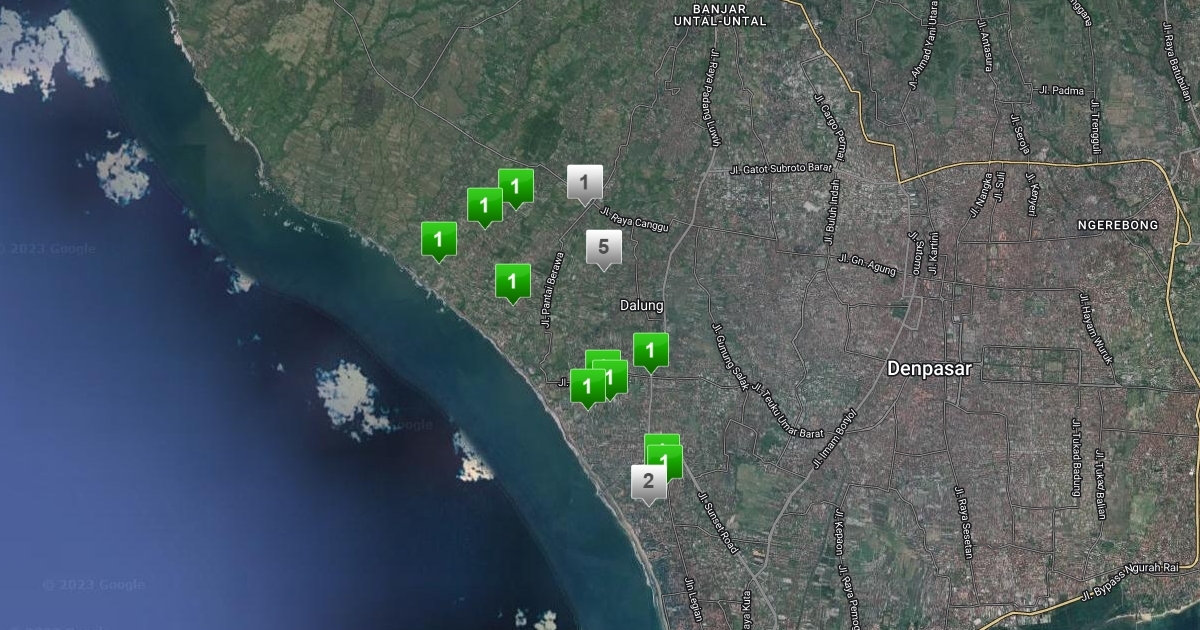Click the Denpasar city label
The width and height of the screenshot is (1200, 630).
(x=929, y=369)
